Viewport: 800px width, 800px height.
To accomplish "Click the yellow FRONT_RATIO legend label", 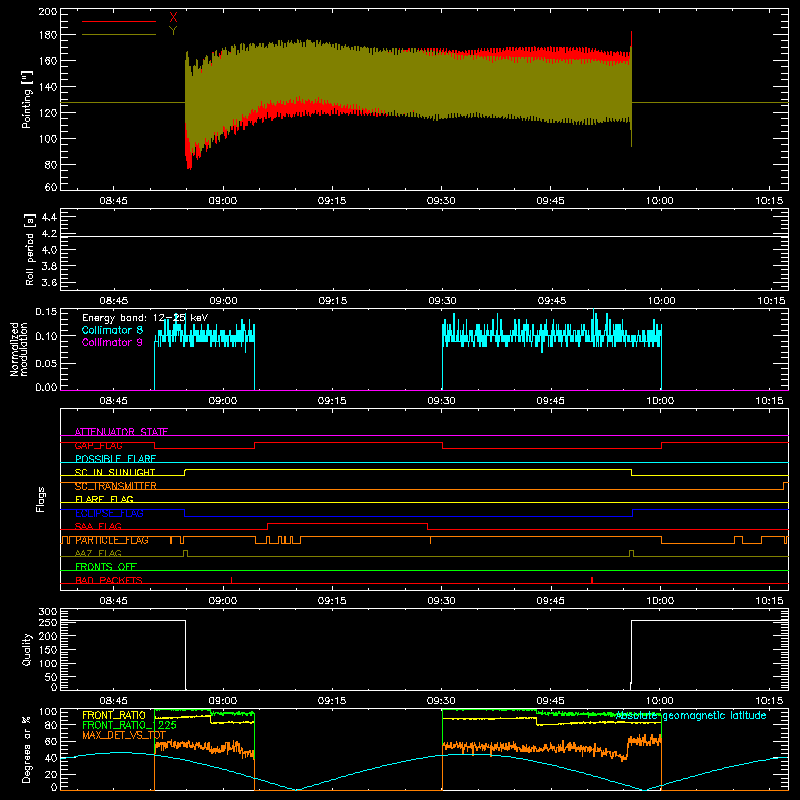I will tap(114, 715).
